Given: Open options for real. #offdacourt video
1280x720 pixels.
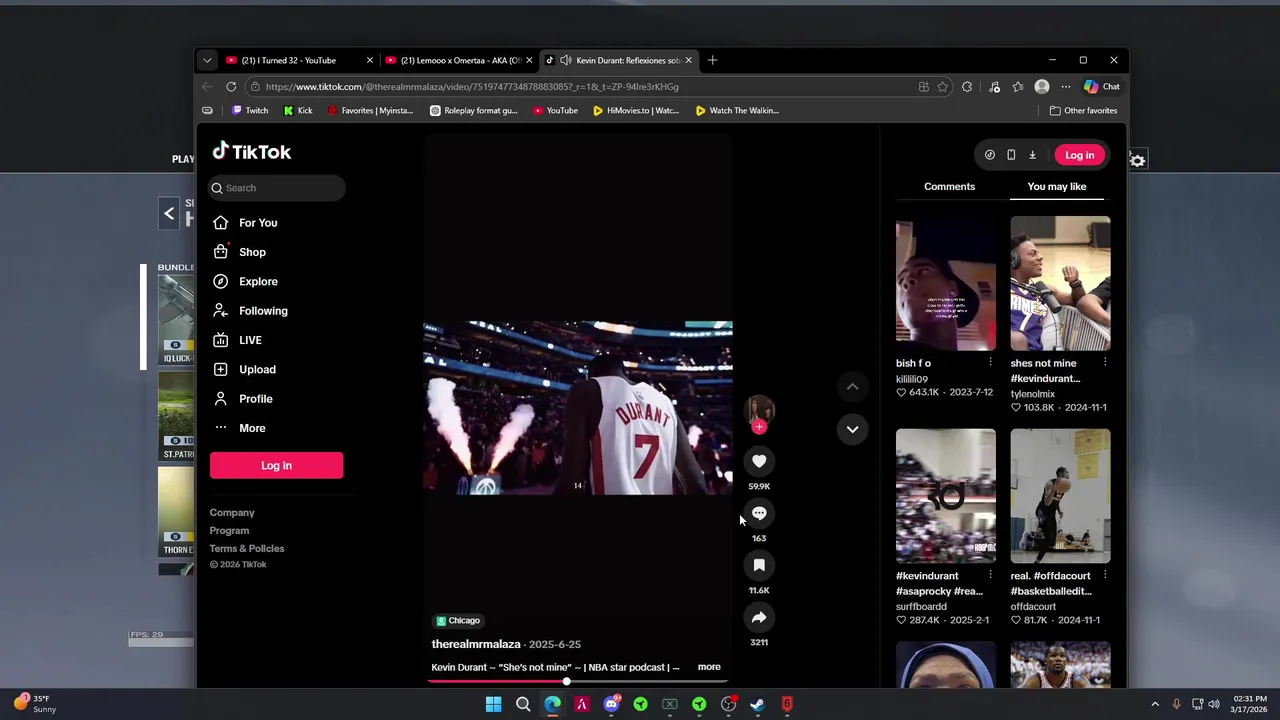Looking at the screenshot, I should tap(1105, 575).
